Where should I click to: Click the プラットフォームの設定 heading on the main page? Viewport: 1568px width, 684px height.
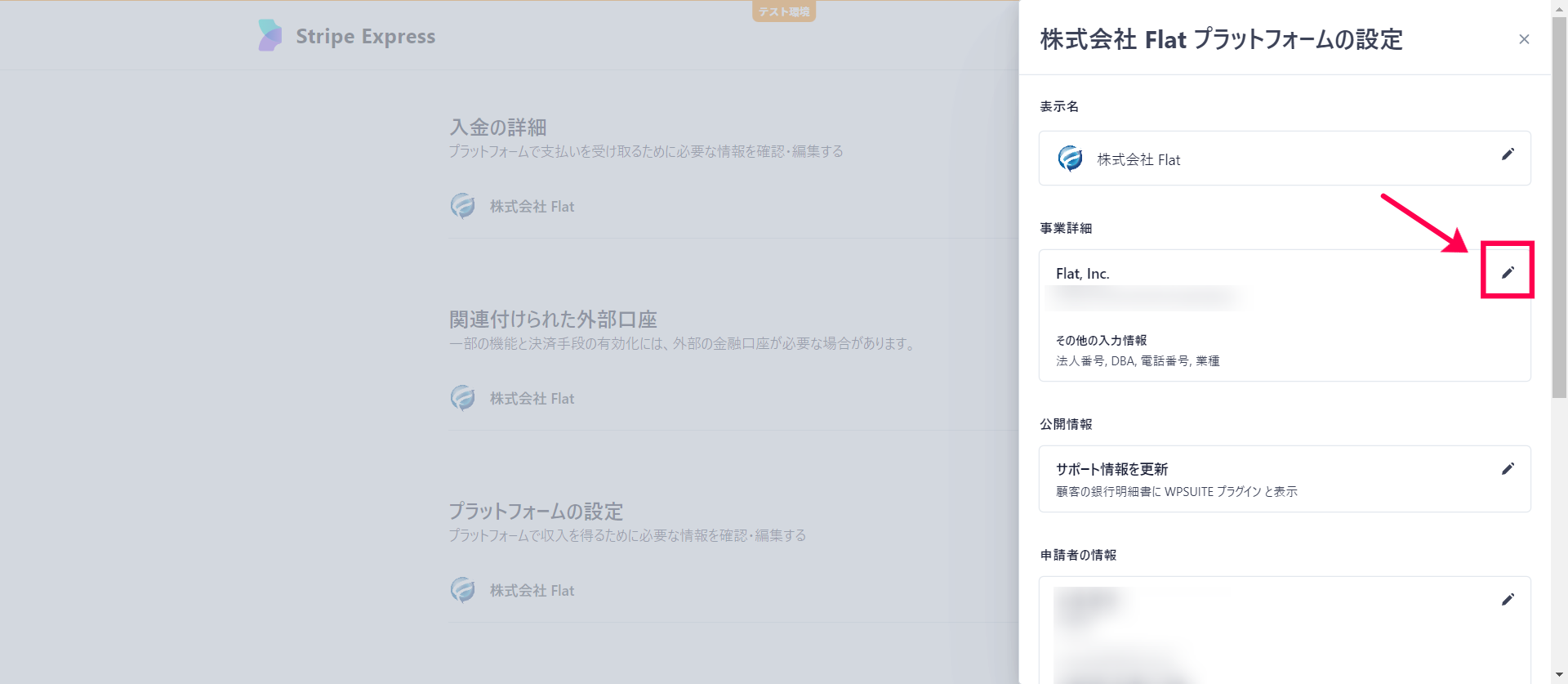tap(536, 512)
